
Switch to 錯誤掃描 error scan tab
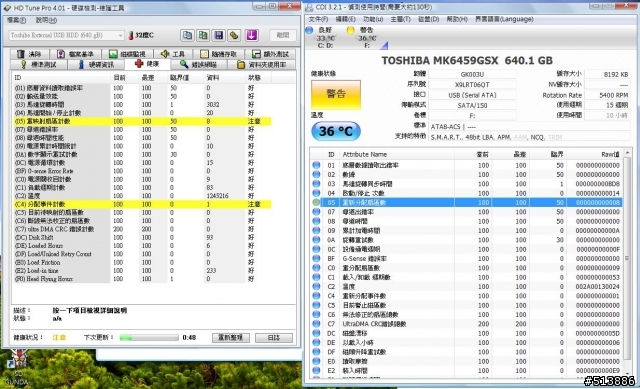(x=198, y=64)
